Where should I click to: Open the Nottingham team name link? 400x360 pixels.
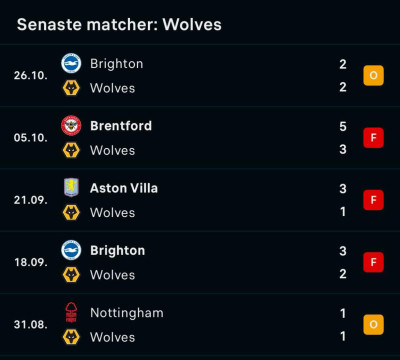127,313
